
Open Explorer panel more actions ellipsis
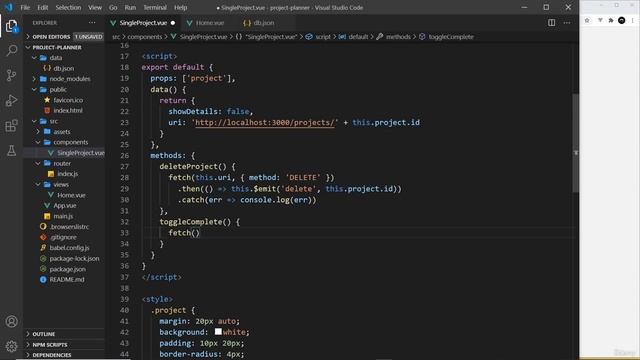click(x=92, y=23)
